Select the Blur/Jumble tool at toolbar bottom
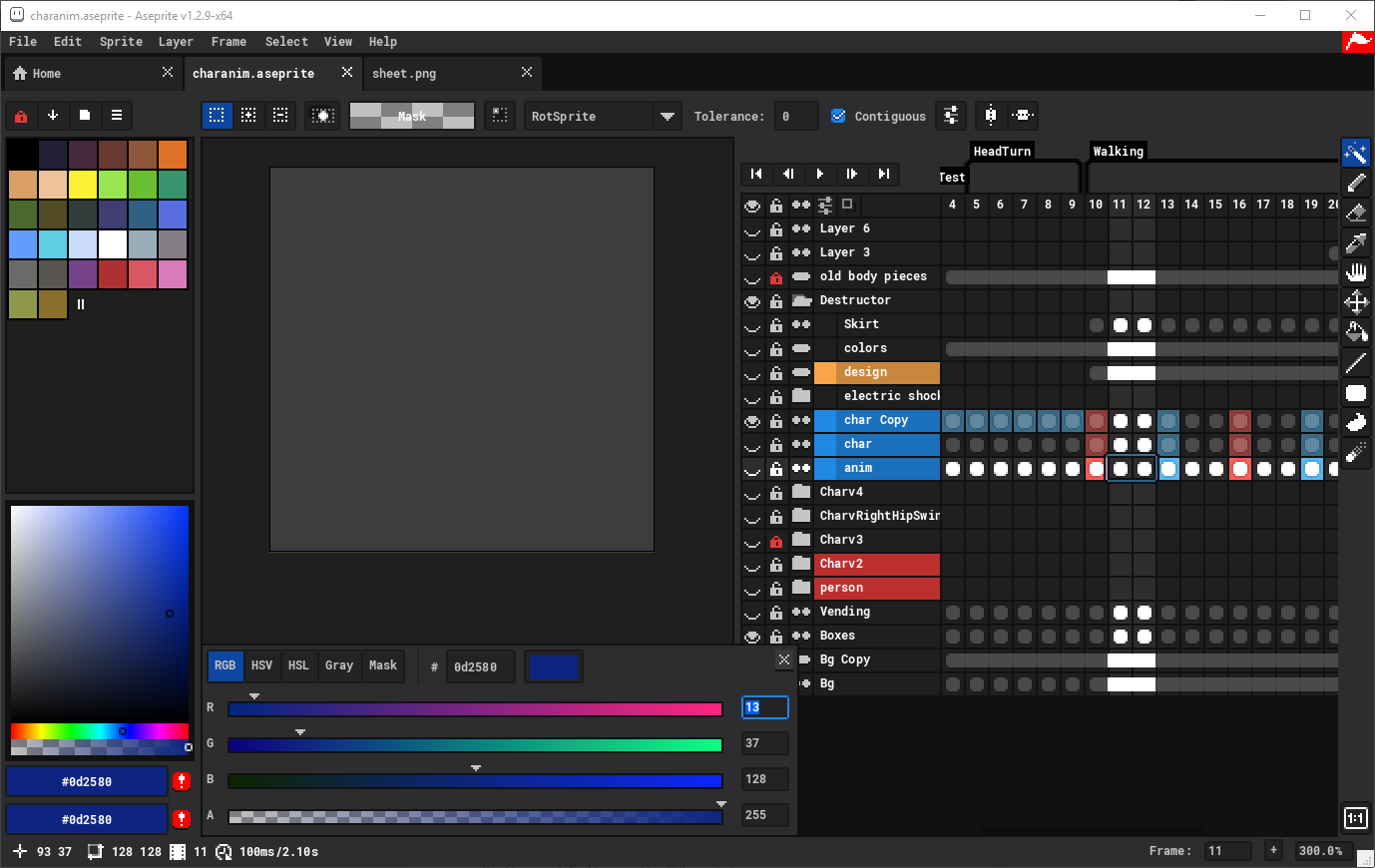1375x868 pixels. pos(1356,454)
